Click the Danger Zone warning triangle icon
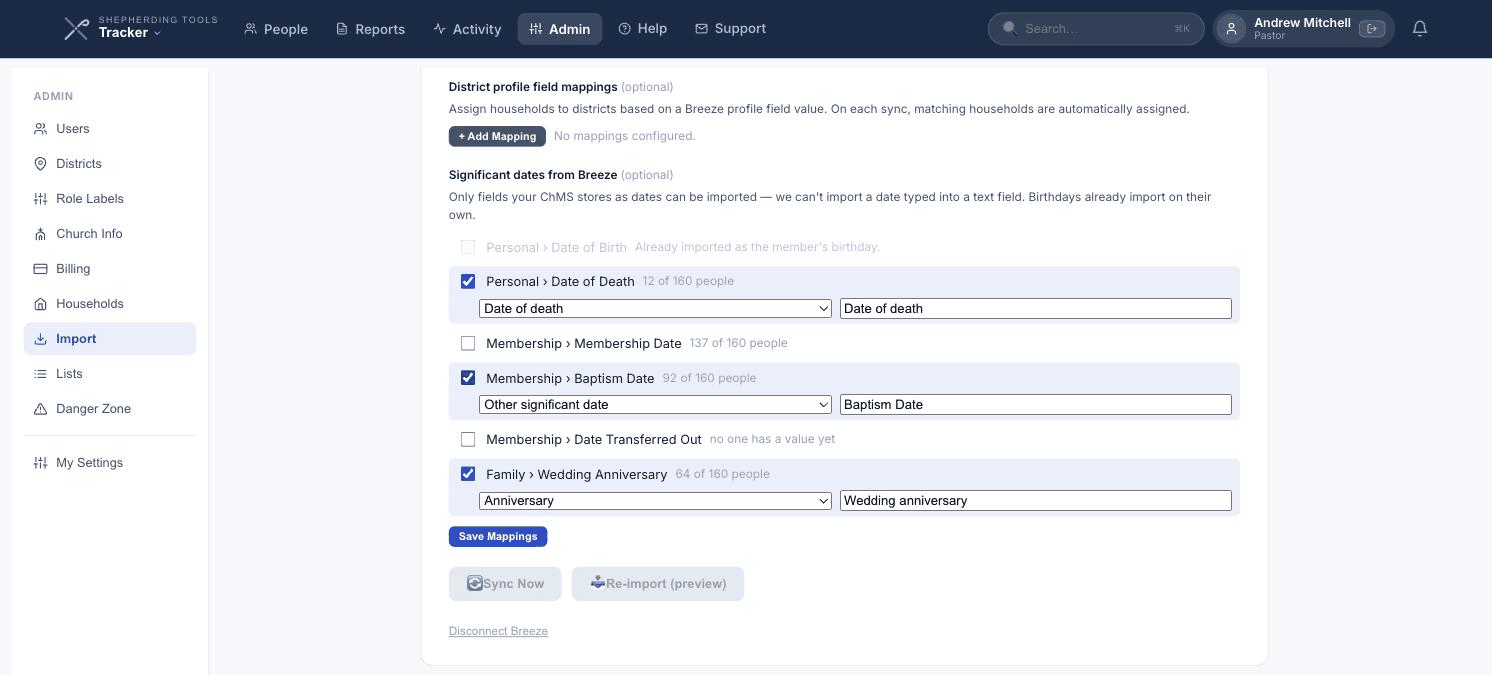This screenshot has height=675, width=1492. (x=40, y=409)
